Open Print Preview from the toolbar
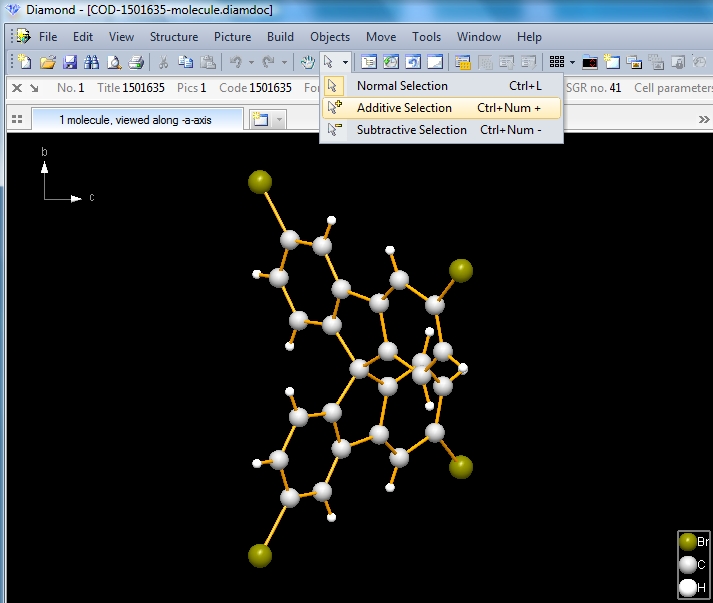The height and width of the screenshot is (603, 713). [x=114, y=62]
